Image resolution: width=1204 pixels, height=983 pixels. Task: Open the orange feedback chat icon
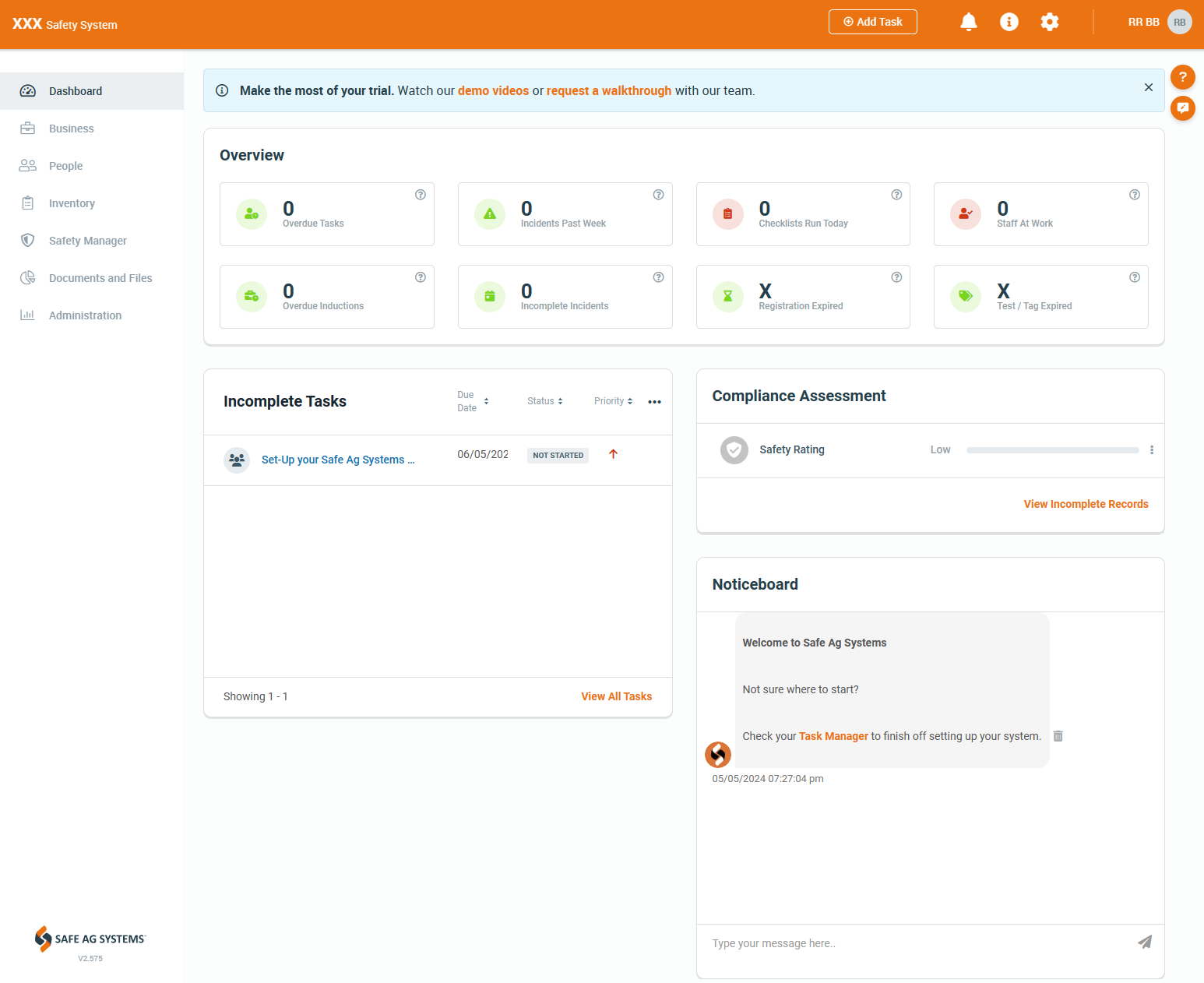click(1182, 107)
